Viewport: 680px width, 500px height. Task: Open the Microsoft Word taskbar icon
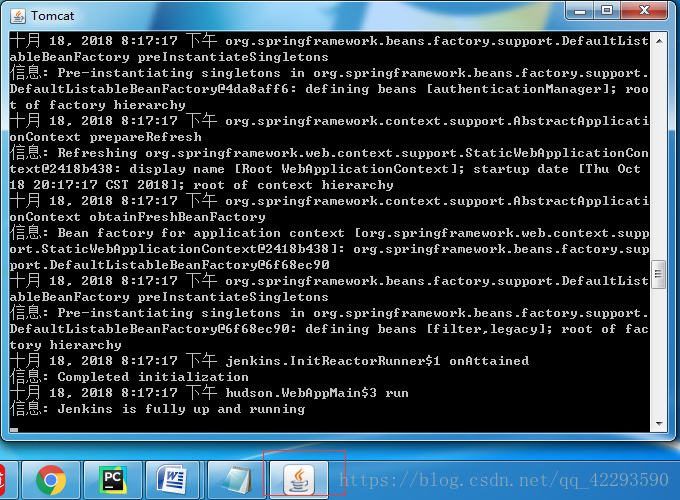[172, 480]
